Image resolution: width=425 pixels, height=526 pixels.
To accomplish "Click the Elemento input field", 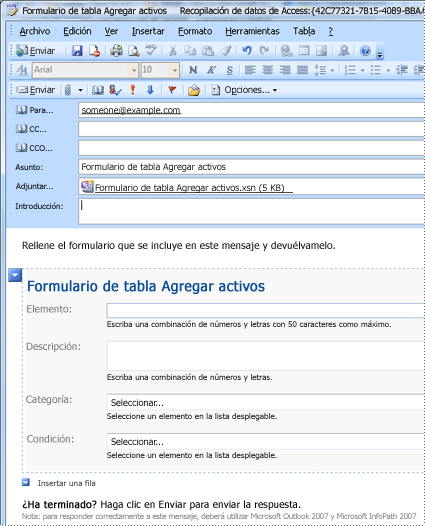I will [266, 310].
